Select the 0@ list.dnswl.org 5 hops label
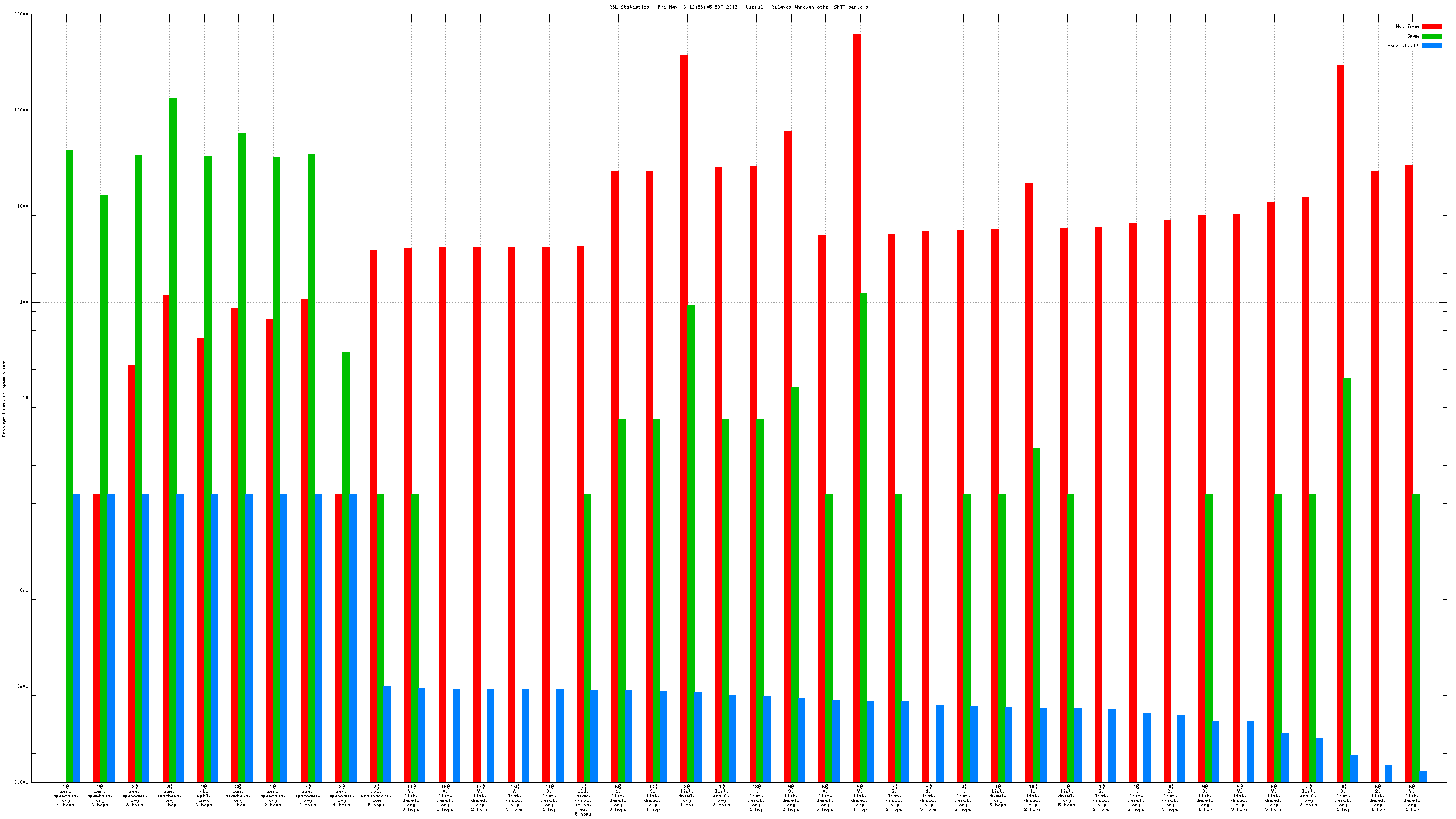This screenshot has width=1456, height=819. (x=1066, y=796)
